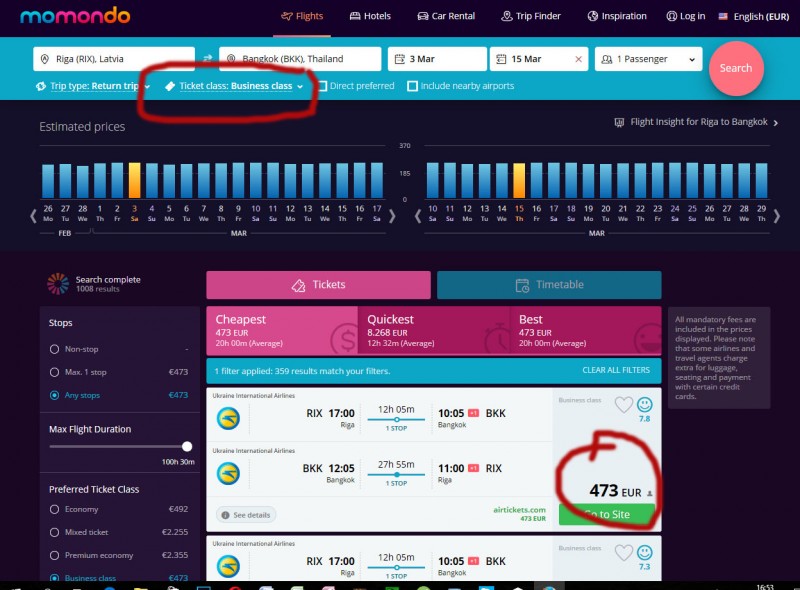Click green Go to Site button
This screenshot has width=800, height=590.
coord(607,514)
